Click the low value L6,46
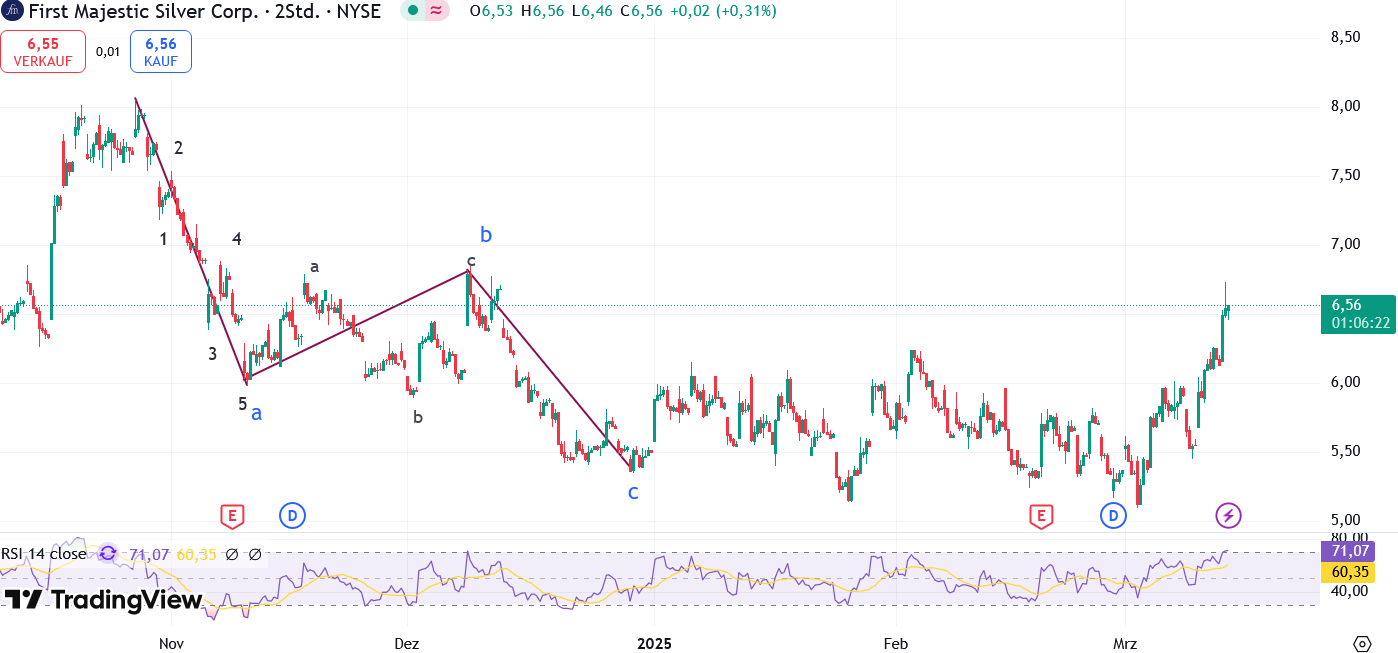Screen dimensions: 1398x653 pos(592,11)
